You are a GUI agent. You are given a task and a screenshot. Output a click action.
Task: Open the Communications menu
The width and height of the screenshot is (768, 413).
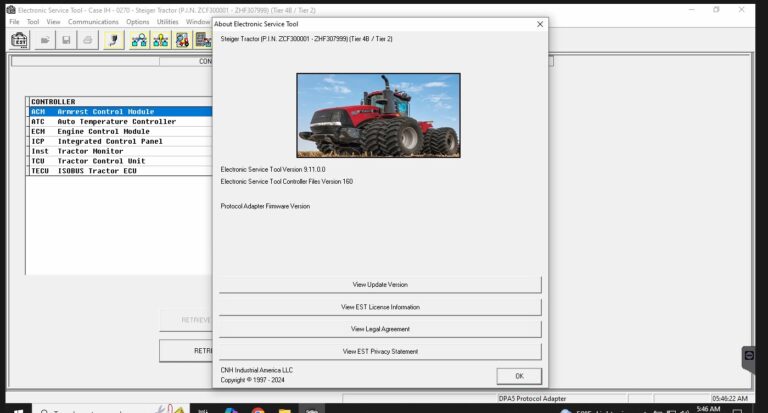[x=93, y=22]
